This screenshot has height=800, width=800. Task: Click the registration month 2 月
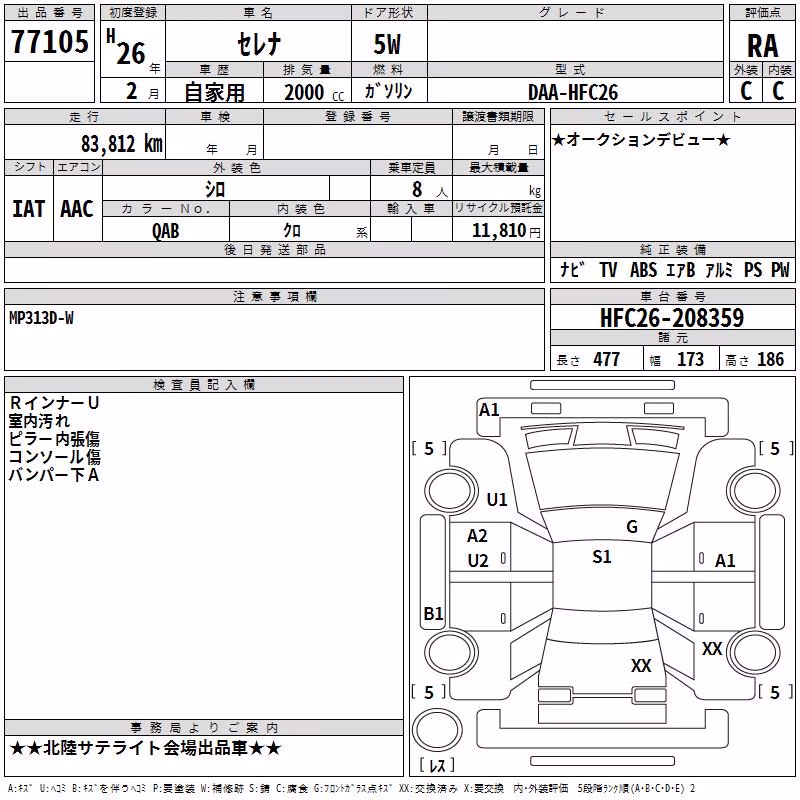coord(142,92)
